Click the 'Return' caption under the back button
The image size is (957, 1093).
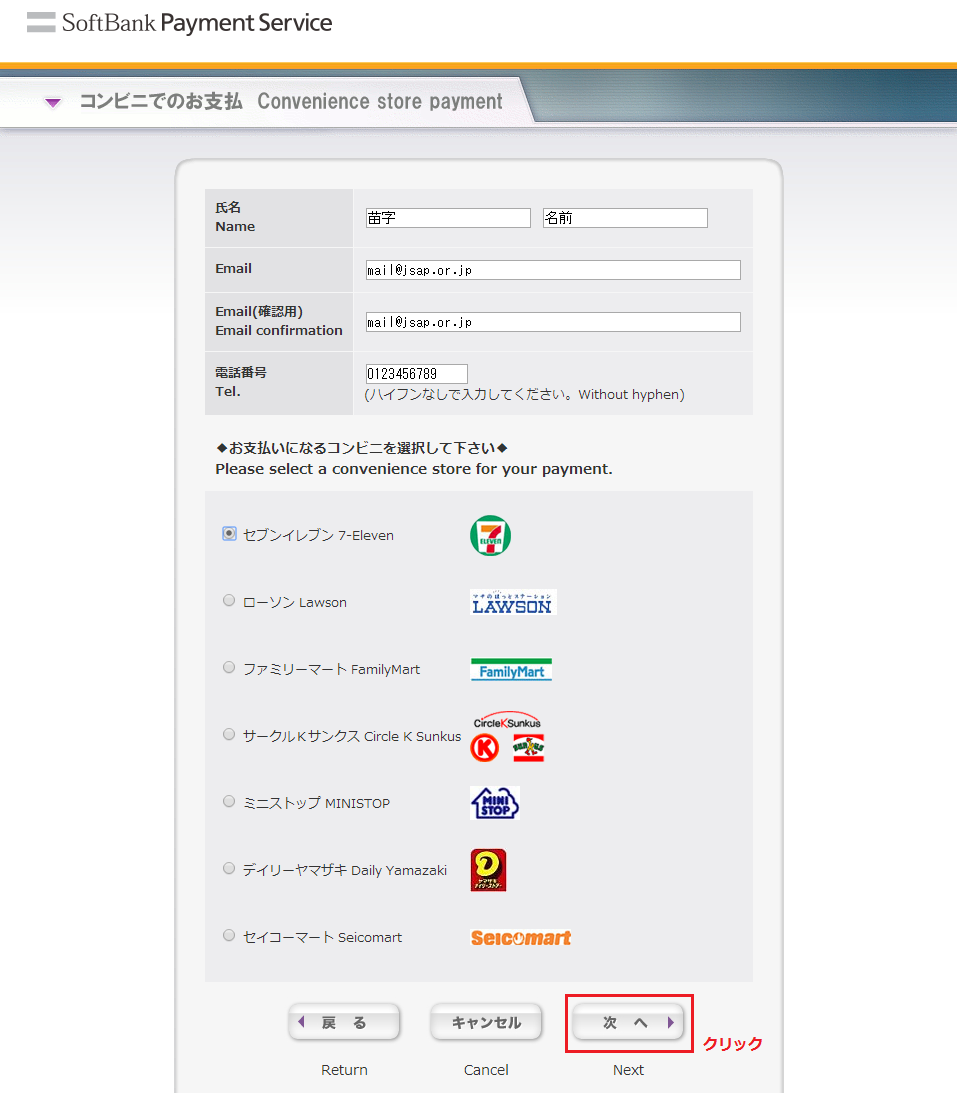click(344, 1070)
